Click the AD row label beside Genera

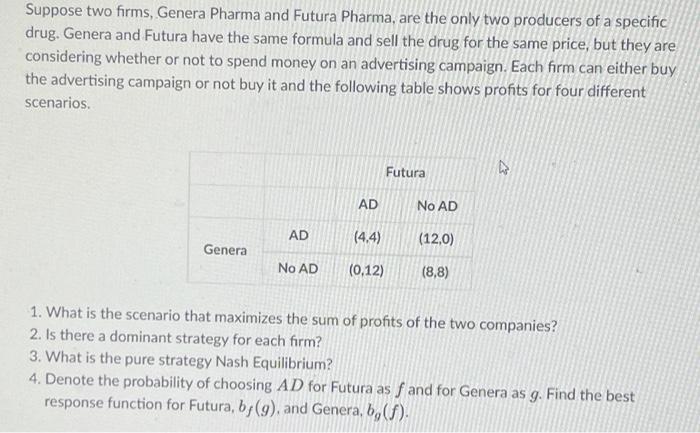coord(298,235)
